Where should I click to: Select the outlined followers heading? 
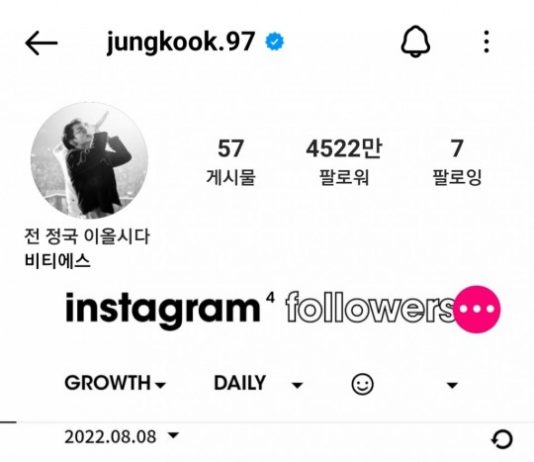(x=371, y=307)
